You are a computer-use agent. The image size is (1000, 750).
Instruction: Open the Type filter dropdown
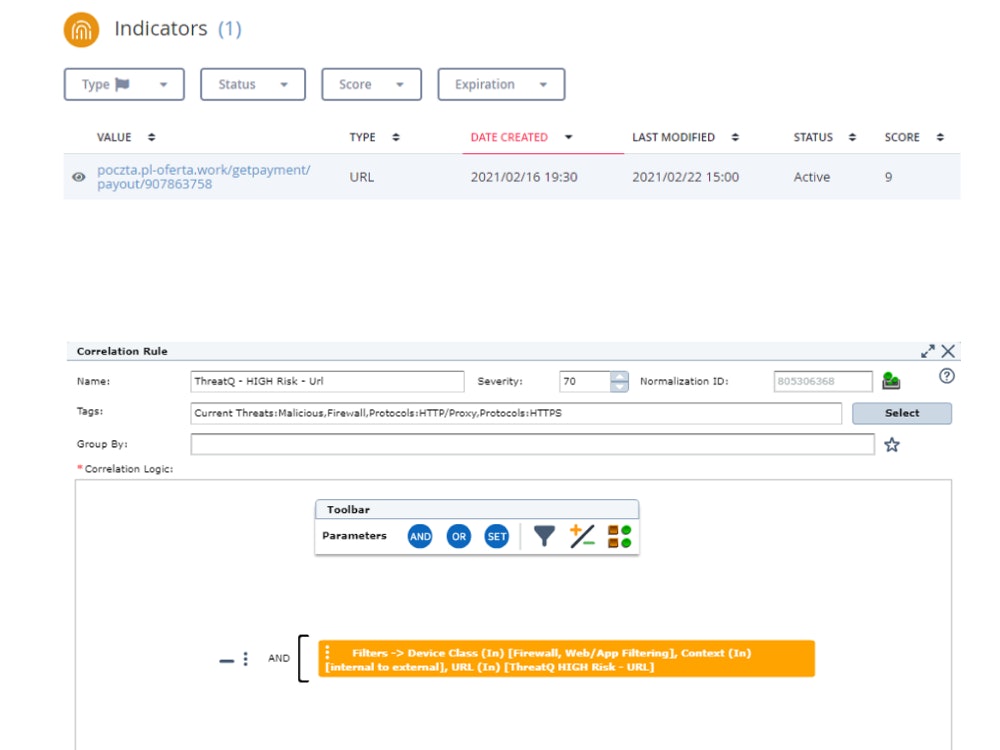pos(124,85)
